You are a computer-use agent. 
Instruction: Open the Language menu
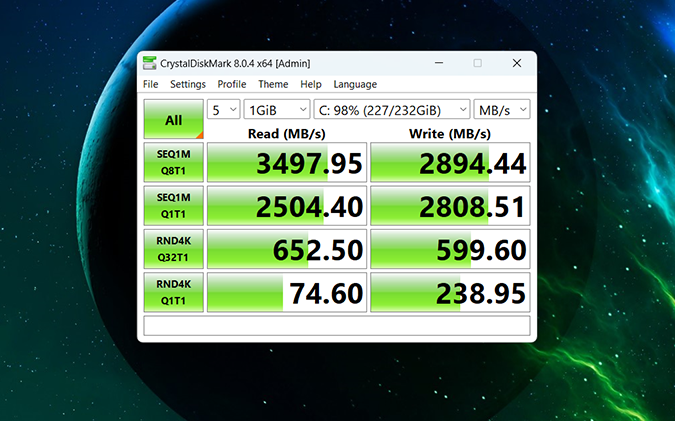coord(355,84)
